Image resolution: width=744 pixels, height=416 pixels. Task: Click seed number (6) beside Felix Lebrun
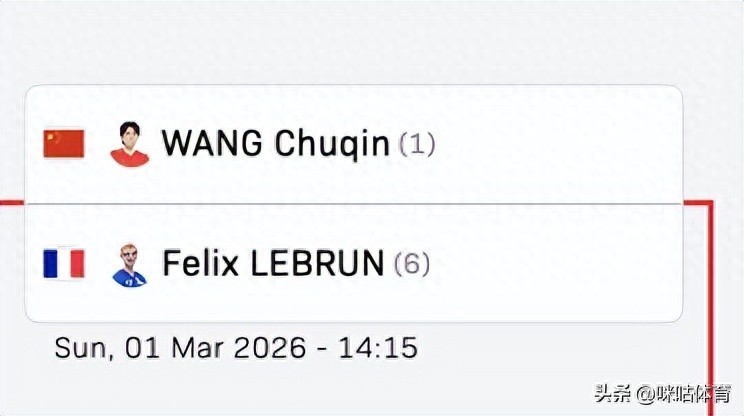click(411, 264)
